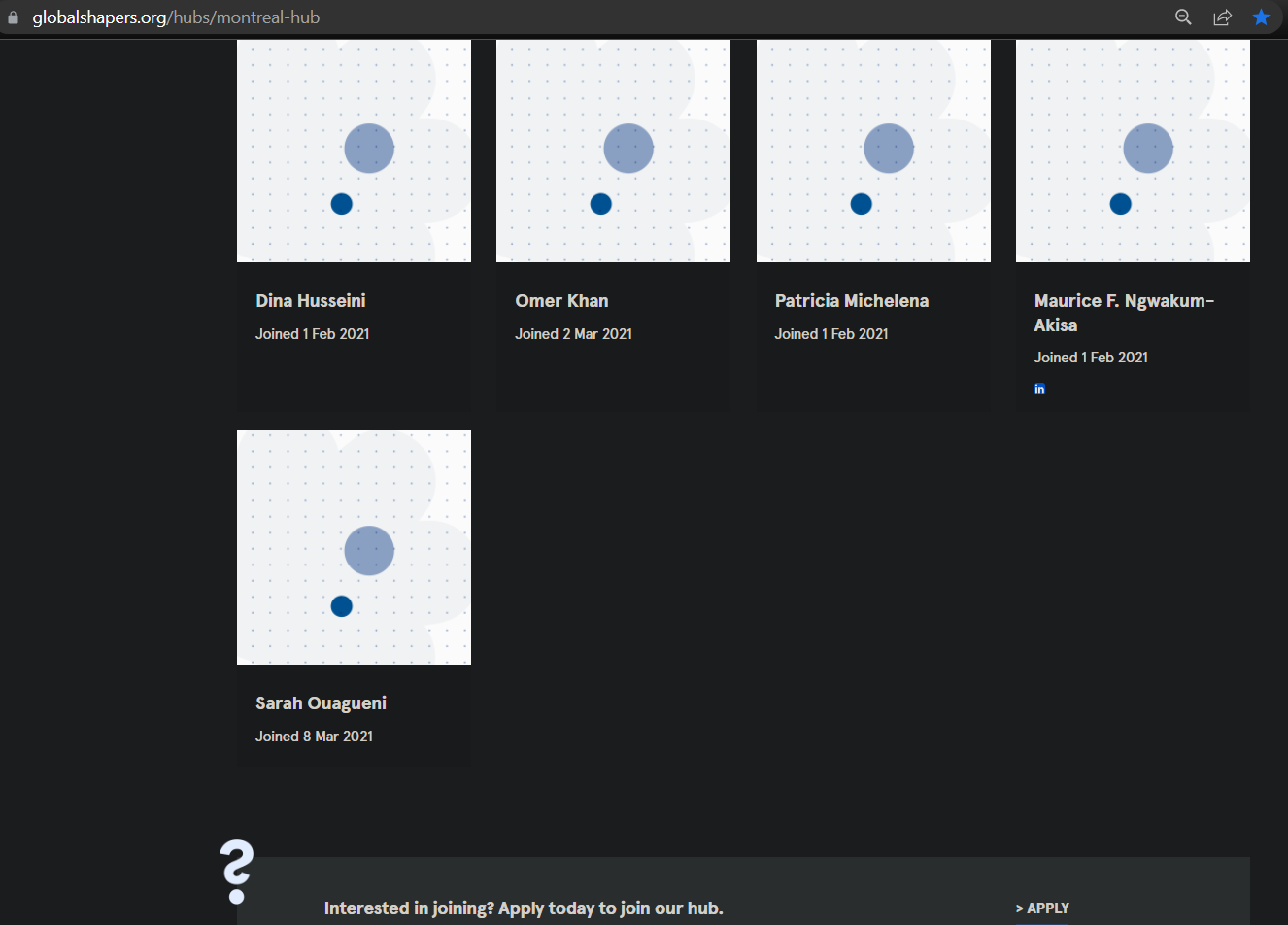Click the large question mark icon

(237, 872)
